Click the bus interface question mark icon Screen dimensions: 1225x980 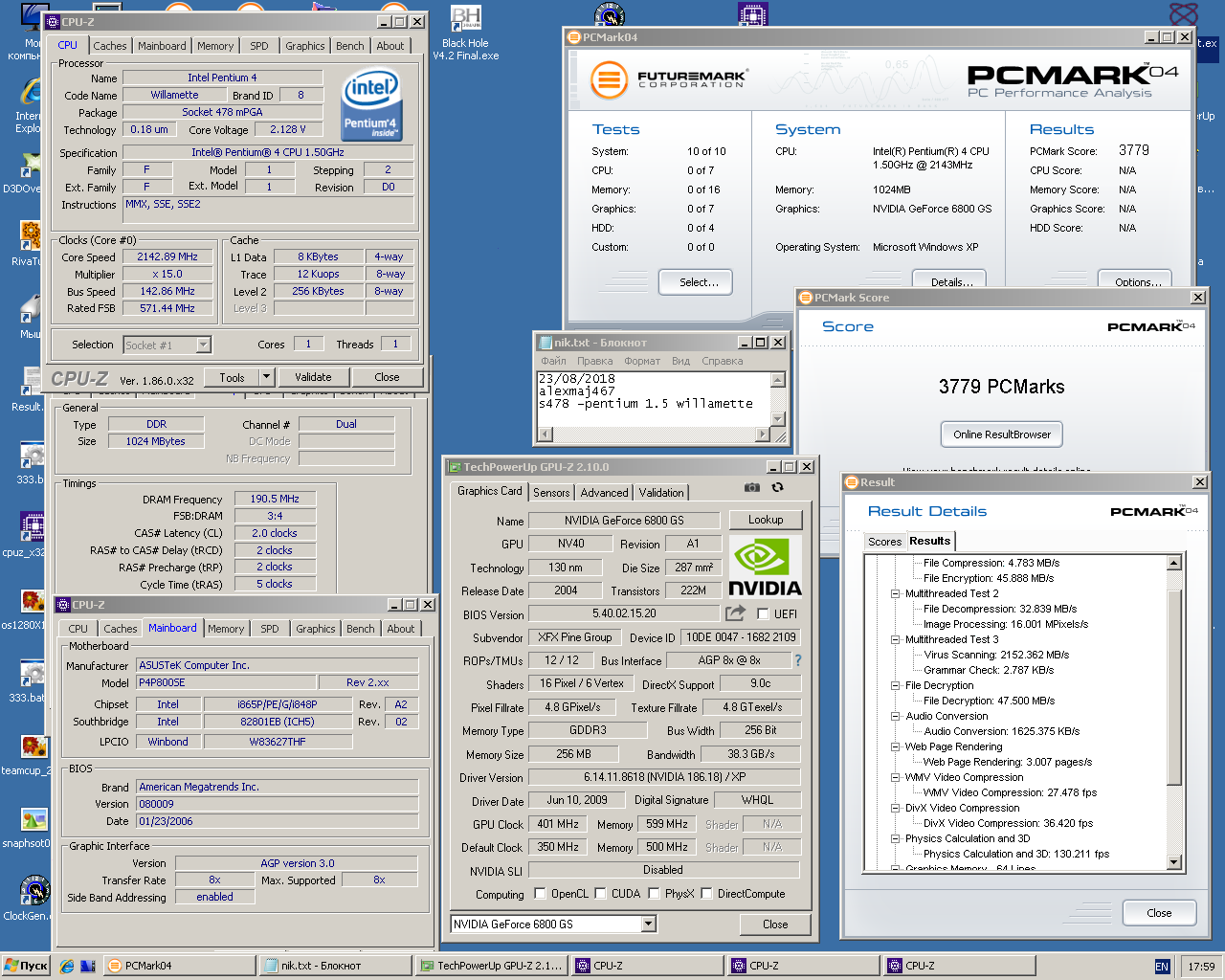(798, 660)
